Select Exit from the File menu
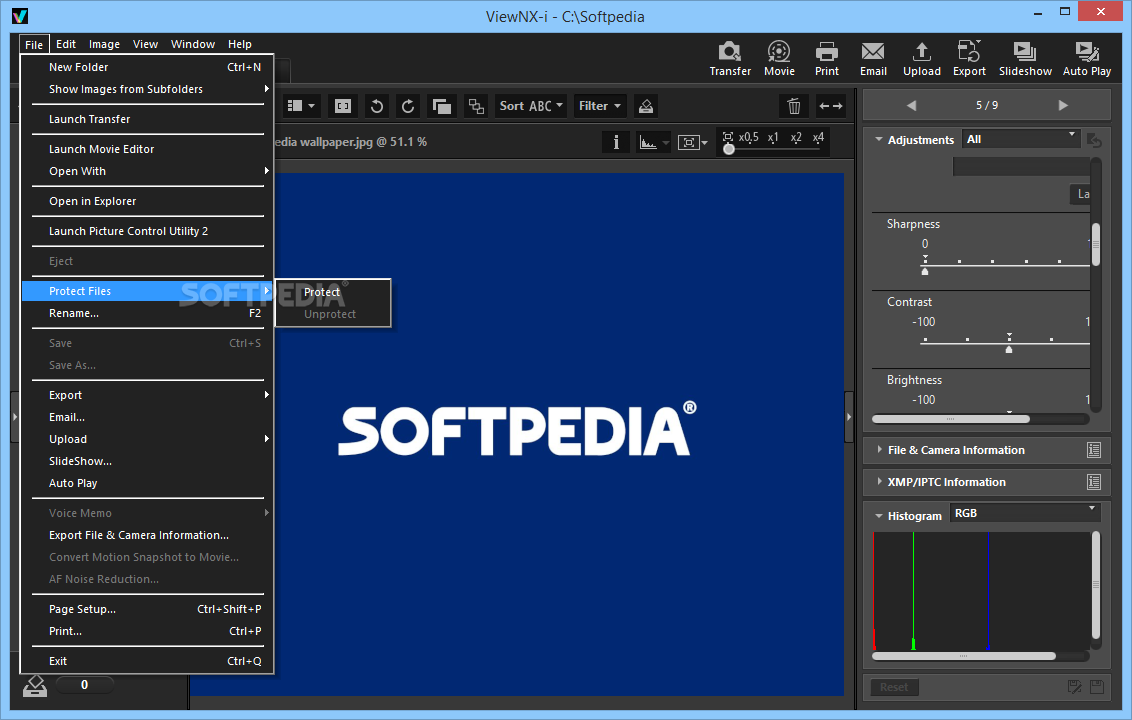 coord(147,662)
